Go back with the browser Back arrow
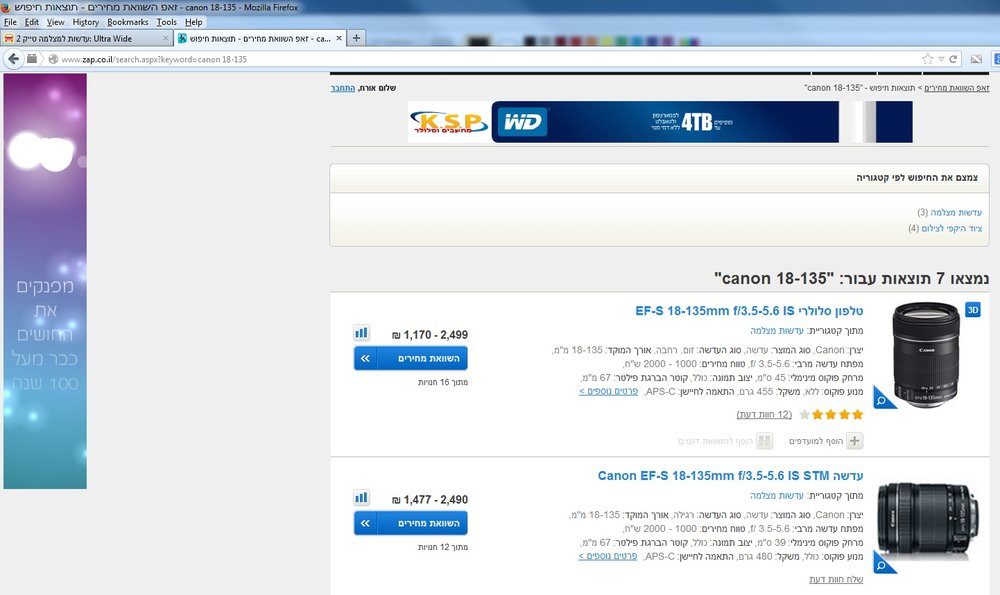Viewport: 1000px width, 595px height. (x=13, y=59)
